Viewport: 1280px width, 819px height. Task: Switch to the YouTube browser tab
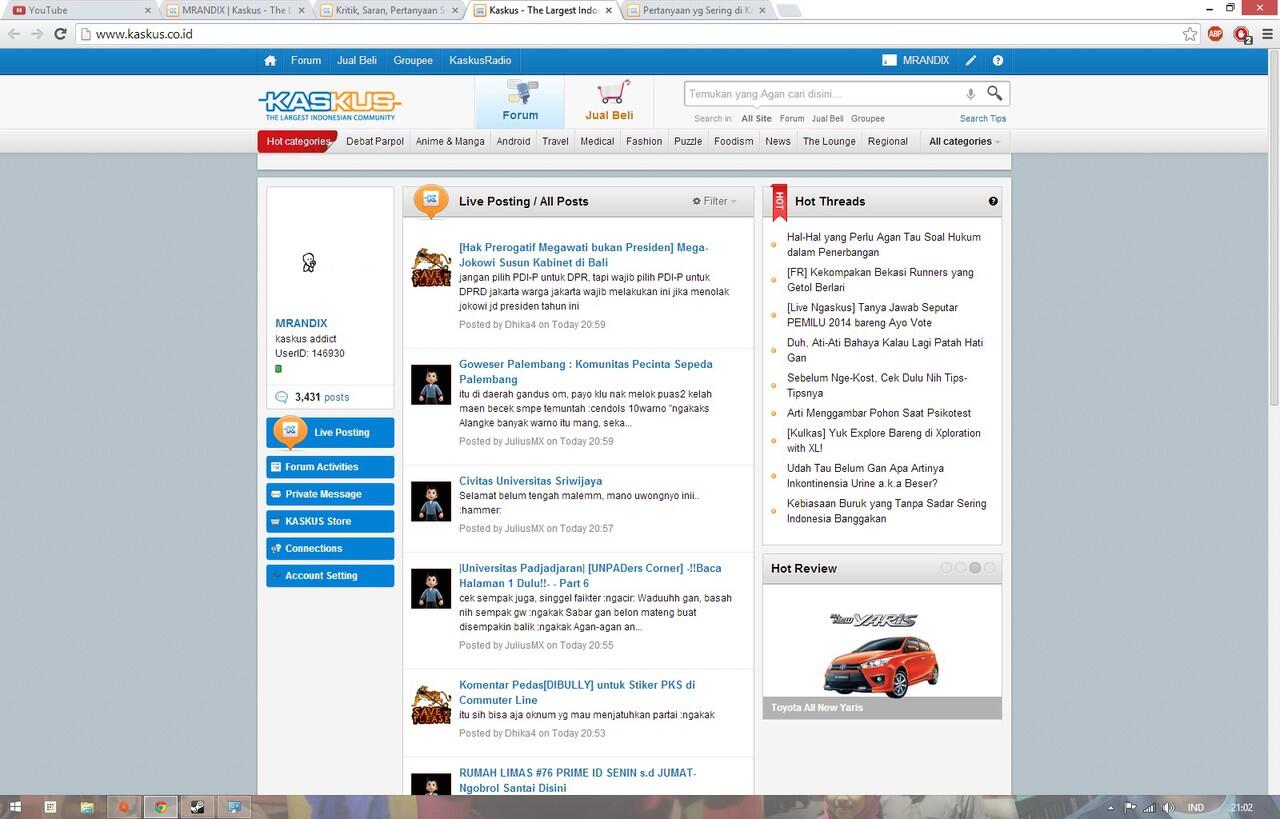80,10
